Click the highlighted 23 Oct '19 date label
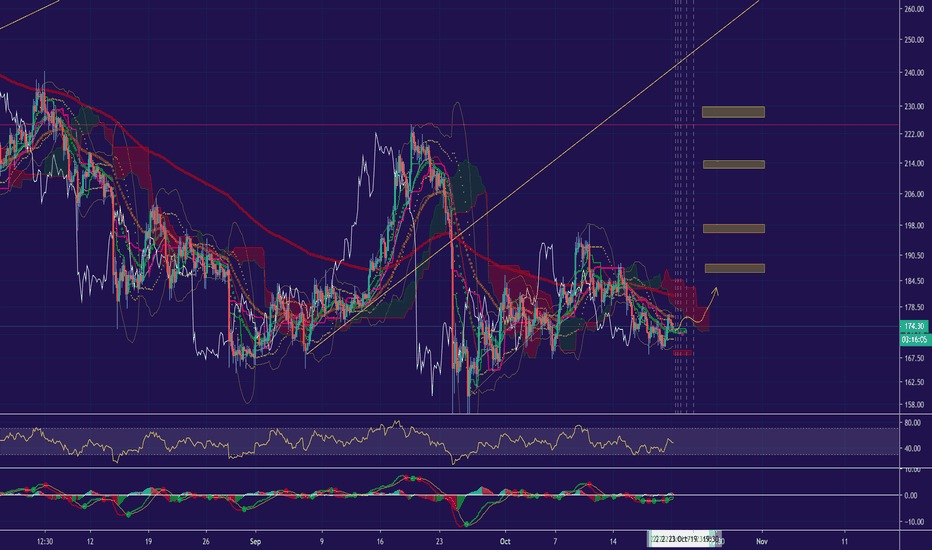 click(684, 539)
